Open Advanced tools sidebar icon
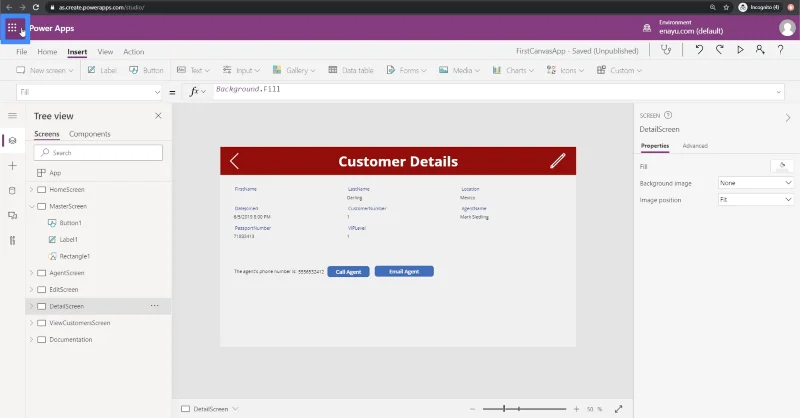 (13, 240)
